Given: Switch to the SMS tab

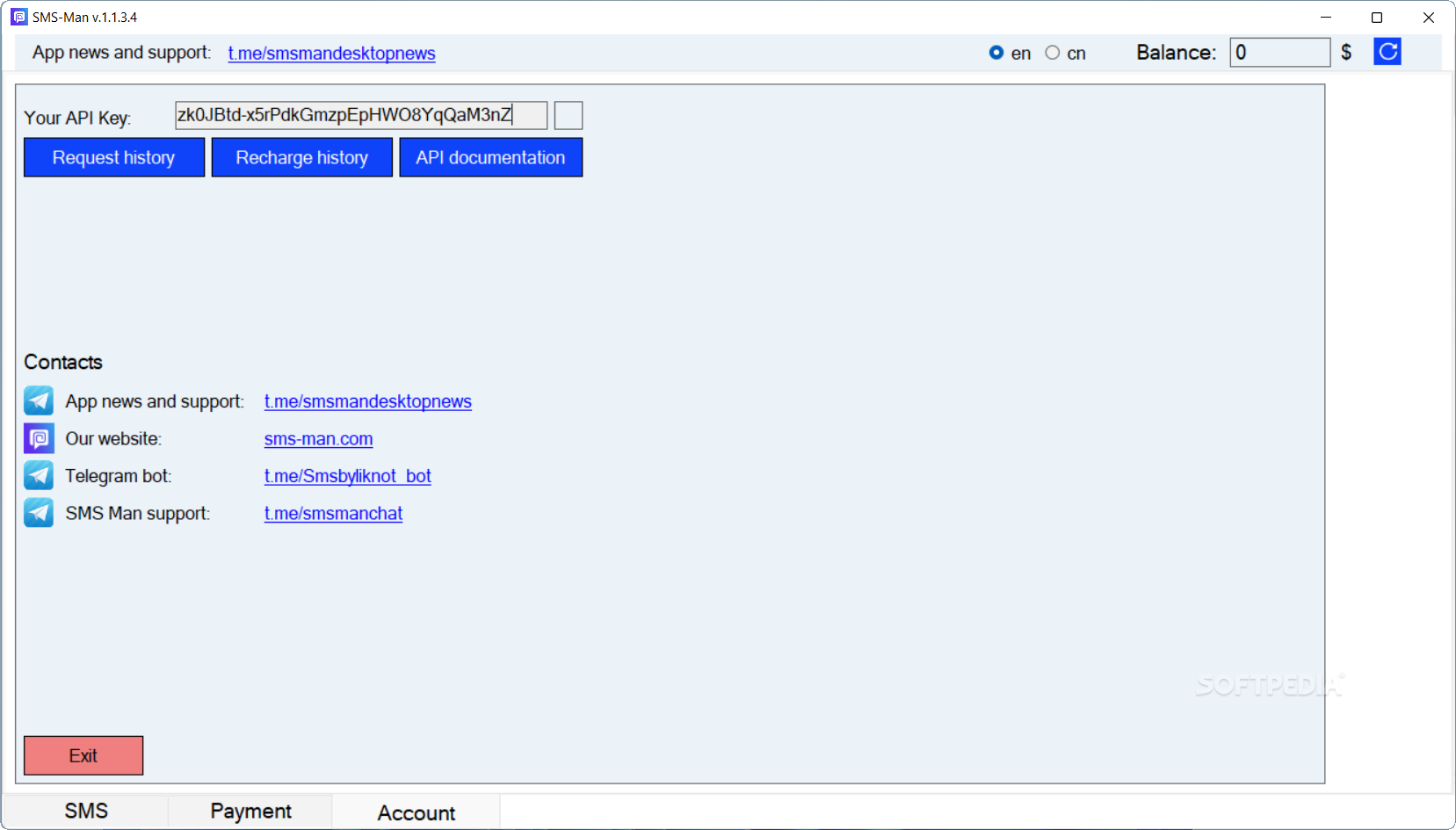Looking at the screenshot, I should [x=86, y=811].
